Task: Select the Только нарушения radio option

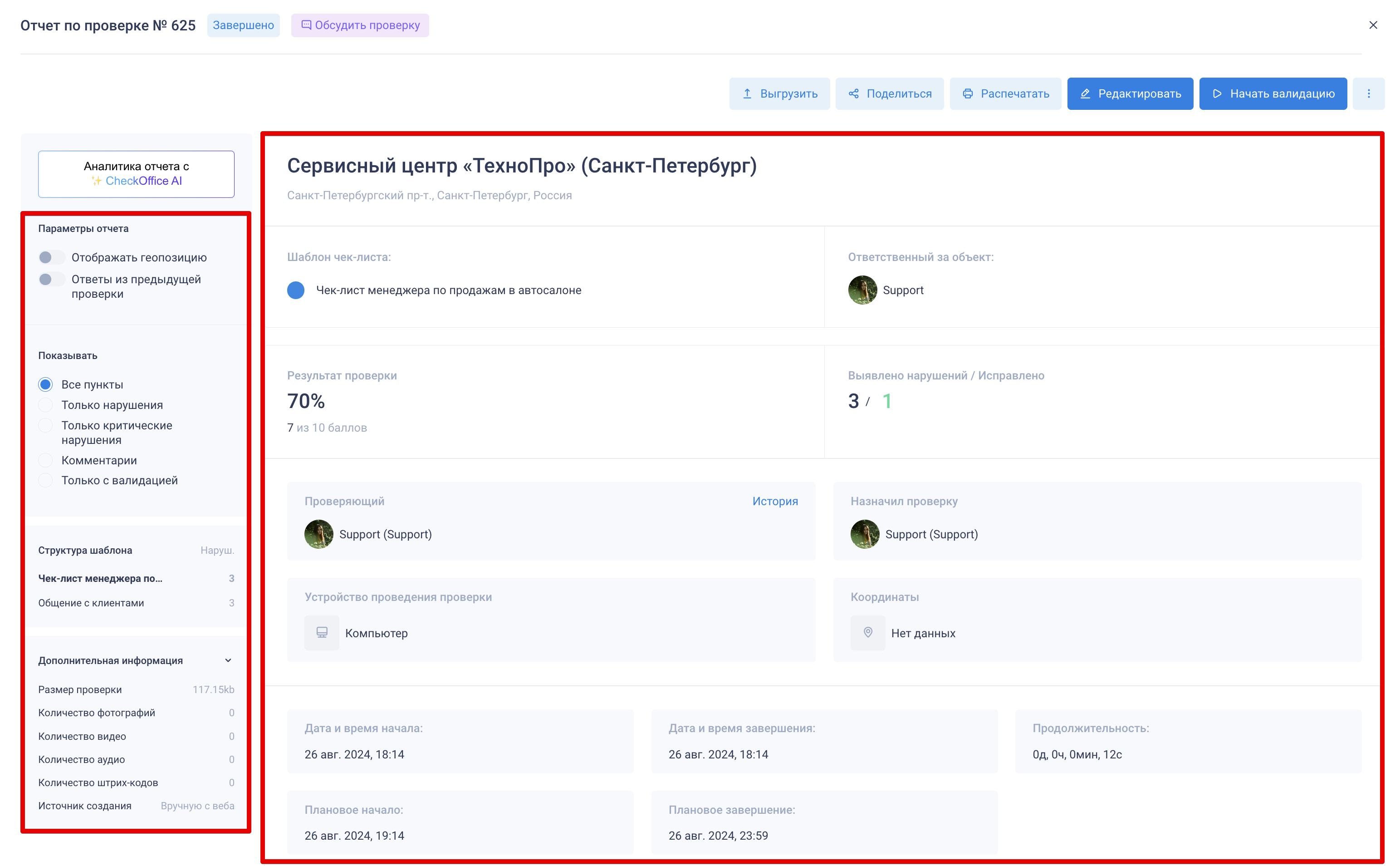Action: click(x=45, y=405)
